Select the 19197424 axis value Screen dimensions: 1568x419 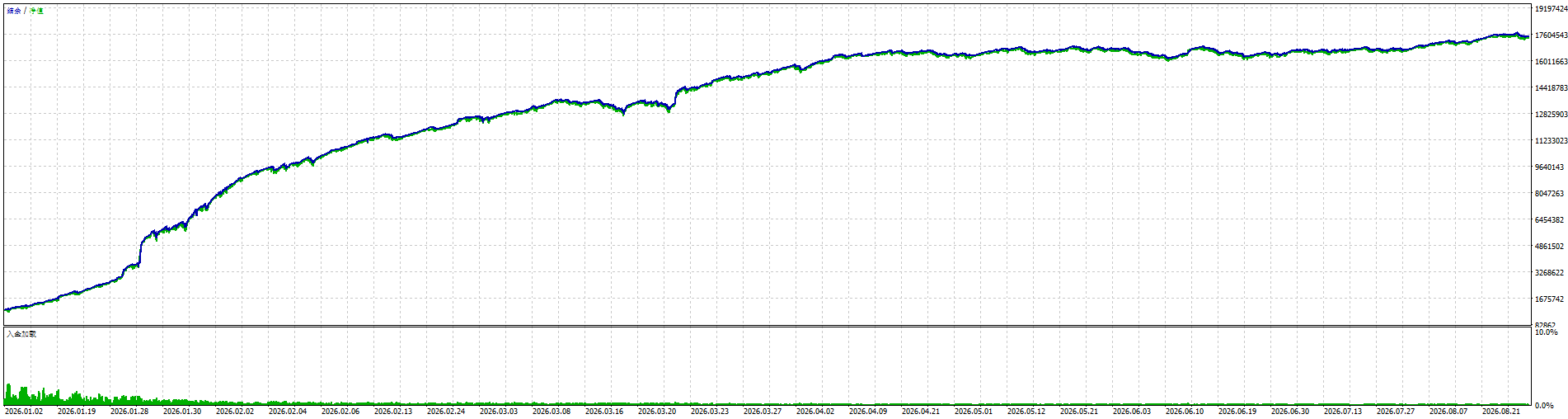click(x=1551, y=9)
